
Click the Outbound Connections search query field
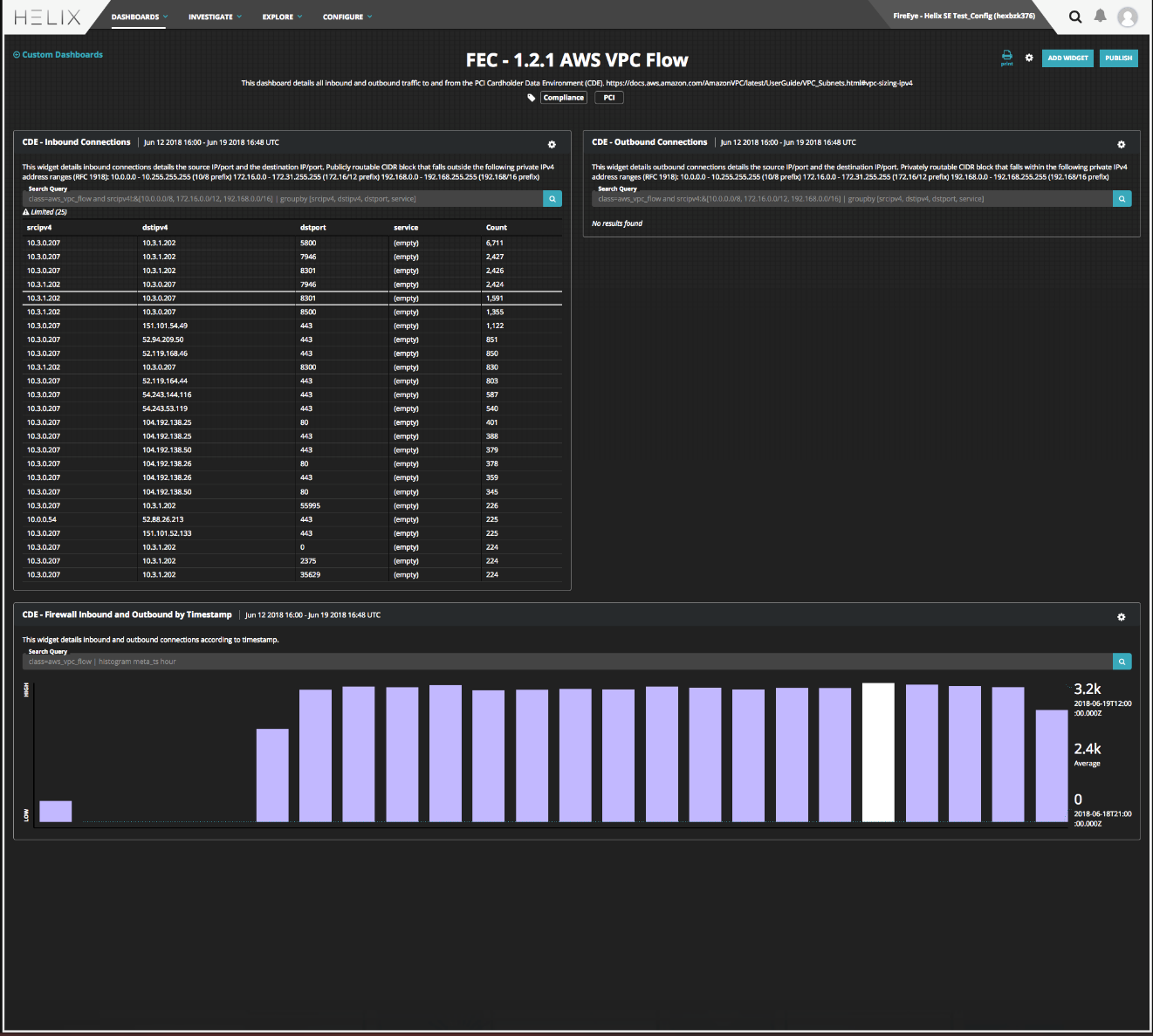pyautogui.click(x=852, y=199)
